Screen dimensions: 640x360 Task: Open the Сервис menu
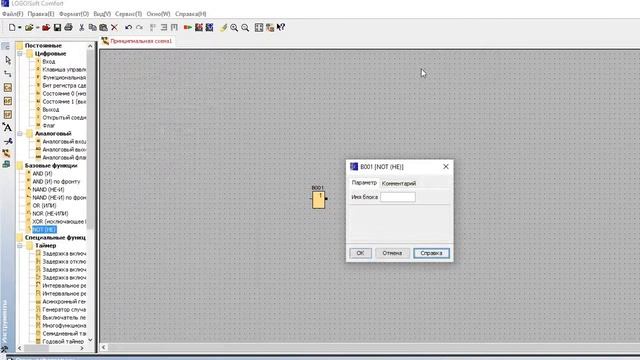tap(129, 14)
